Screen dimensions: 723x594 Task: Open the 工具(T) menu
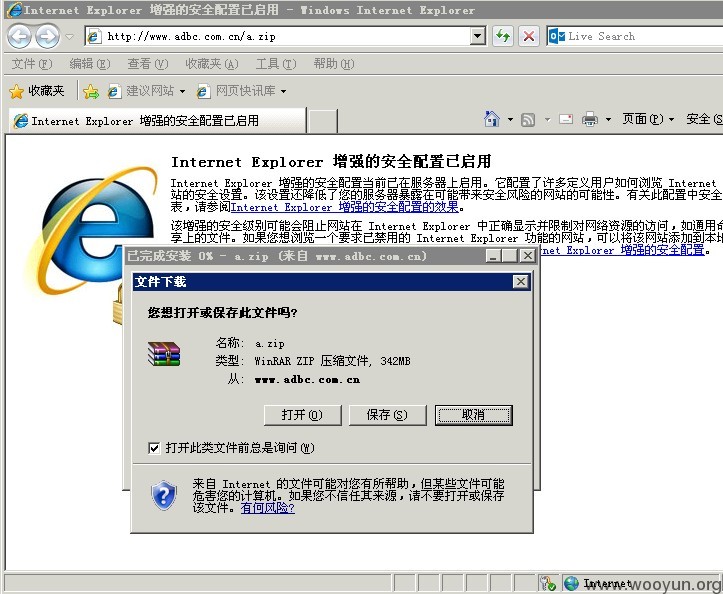[x=276, y=64]
